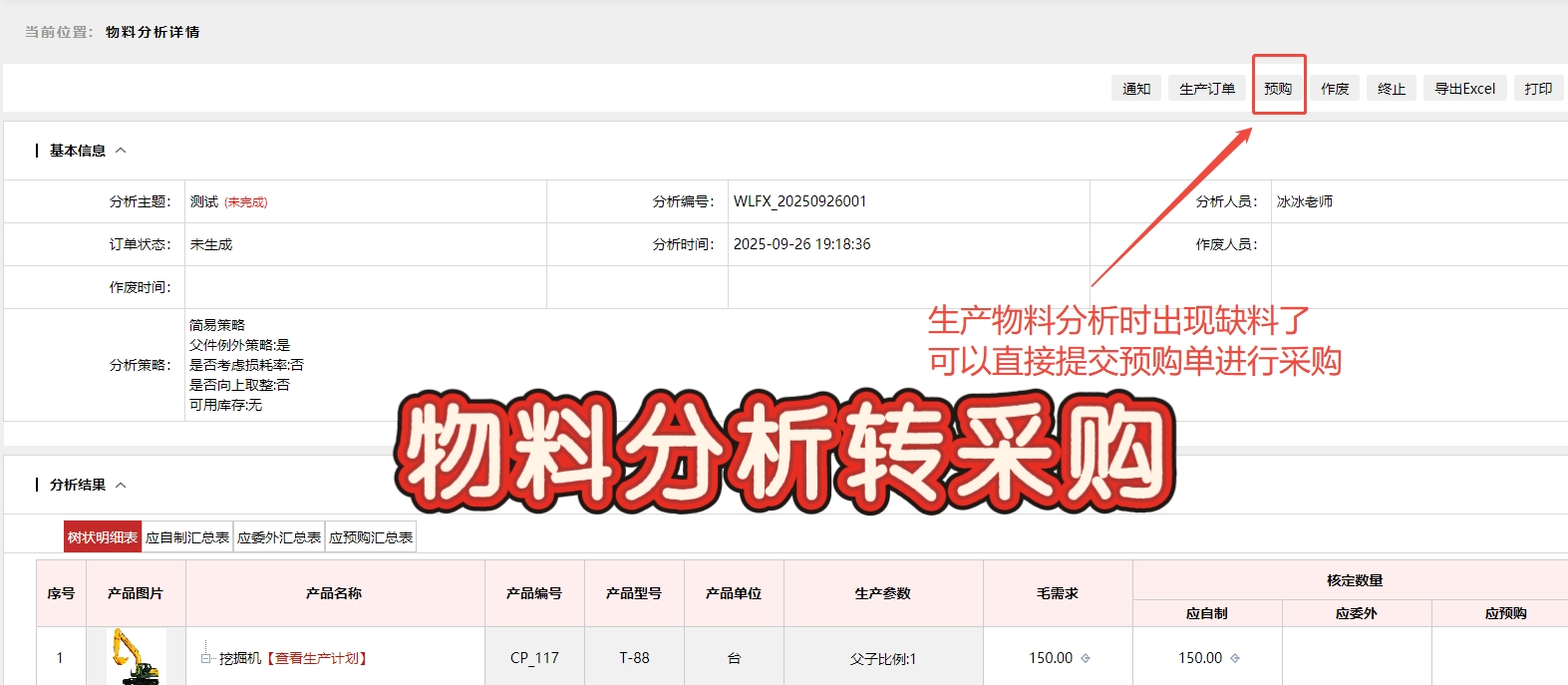Click the 通知 button
Image resolution: width=1568 pixels, height=685 pixels.
coord(1136,89)
